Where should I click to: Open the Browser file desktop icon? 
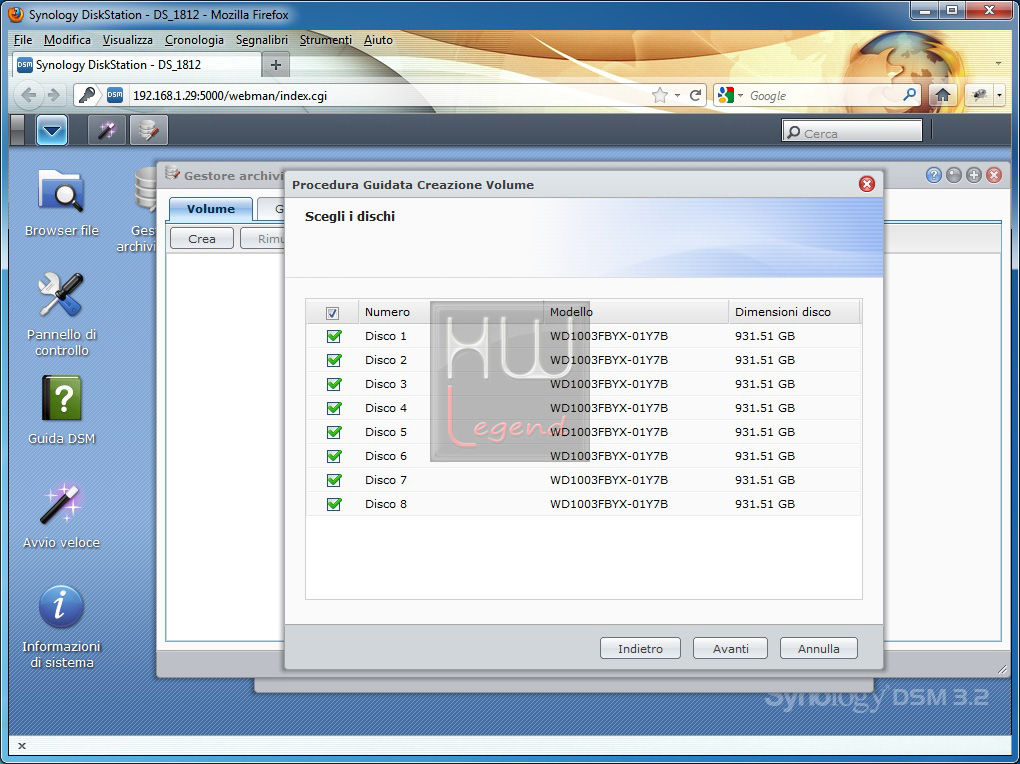[x=61, y=191]
